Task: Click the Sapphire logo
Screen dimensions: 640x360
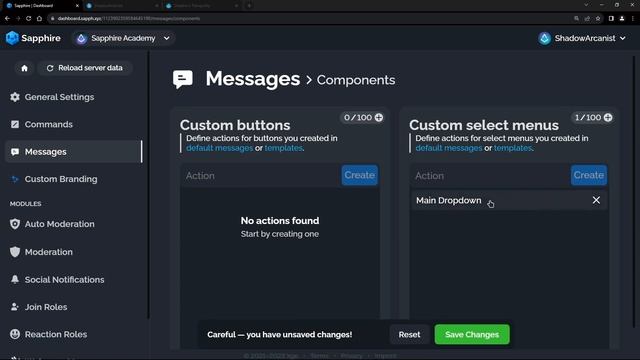Action: point(33,38)
